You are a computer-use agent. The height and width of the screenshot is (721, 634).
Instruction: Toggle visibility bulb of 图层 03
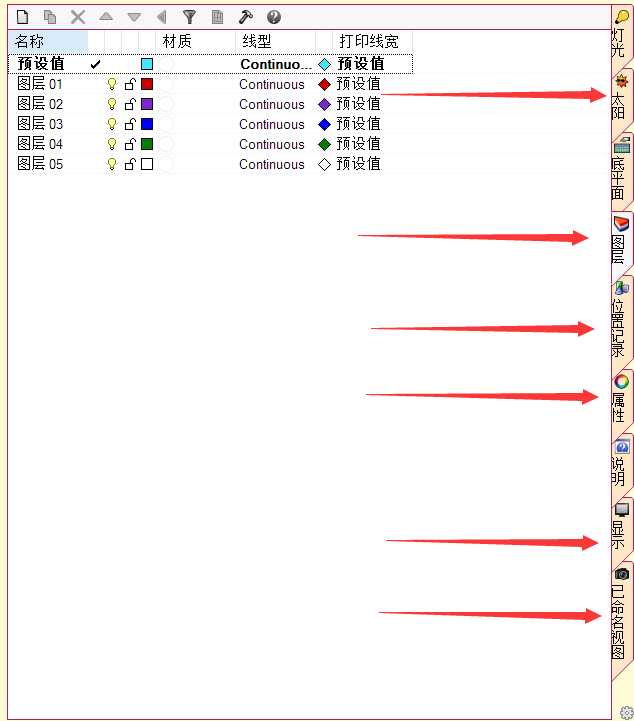point(112,124)
